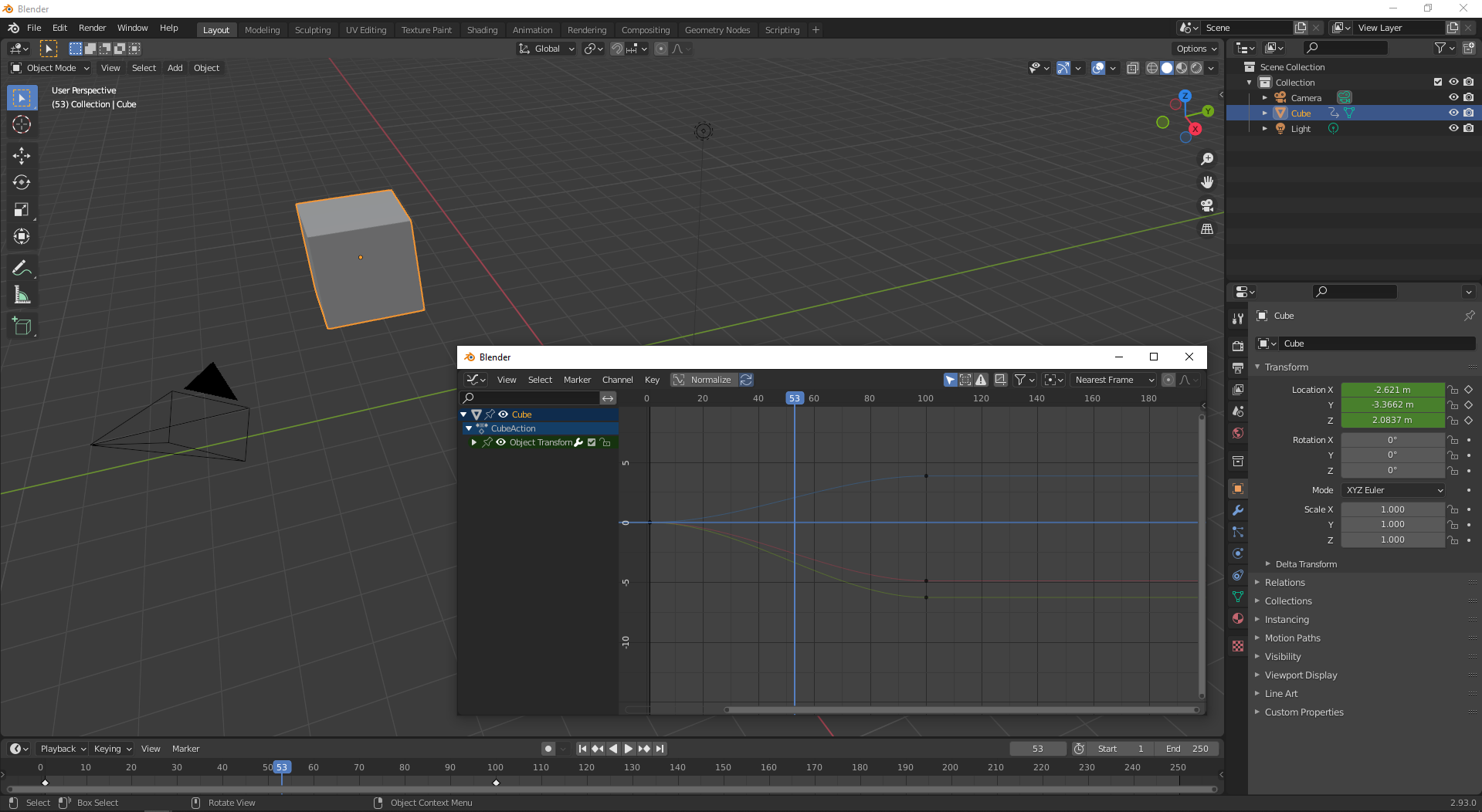Click the Scale X value field

point(1392,509)
